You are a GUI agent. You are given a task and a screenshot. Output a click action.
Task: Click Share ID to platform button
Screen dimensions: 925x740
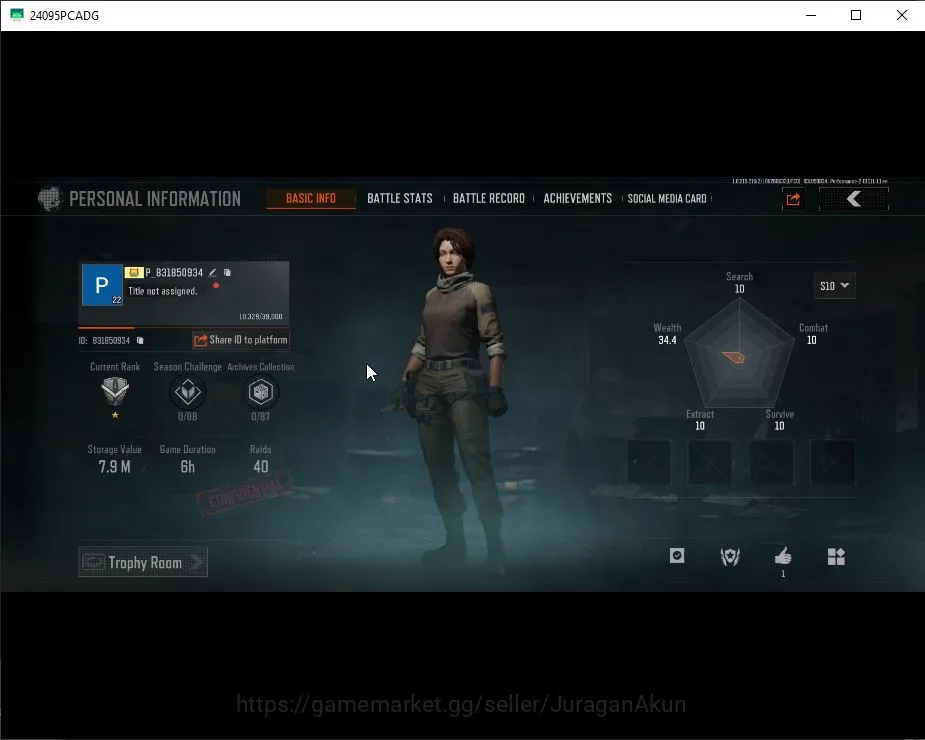click(x=241, y=340)
